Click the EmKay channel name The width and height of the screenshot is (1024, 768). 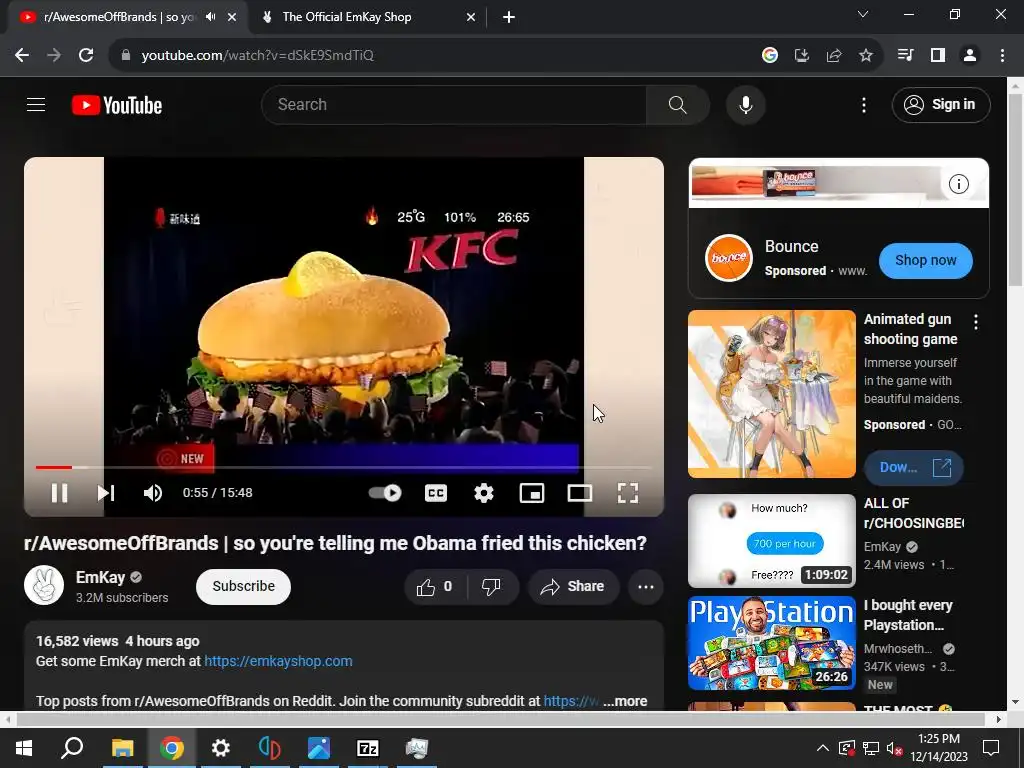tap(100, 577)
